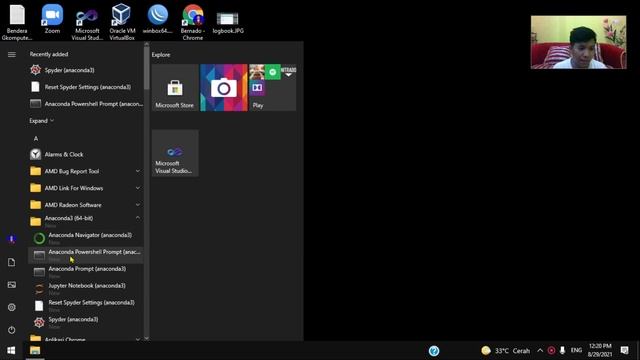640x360 pixels.
Task: Launch Spyder in the Anaconda3 folder
Action: tap(86, 322)
